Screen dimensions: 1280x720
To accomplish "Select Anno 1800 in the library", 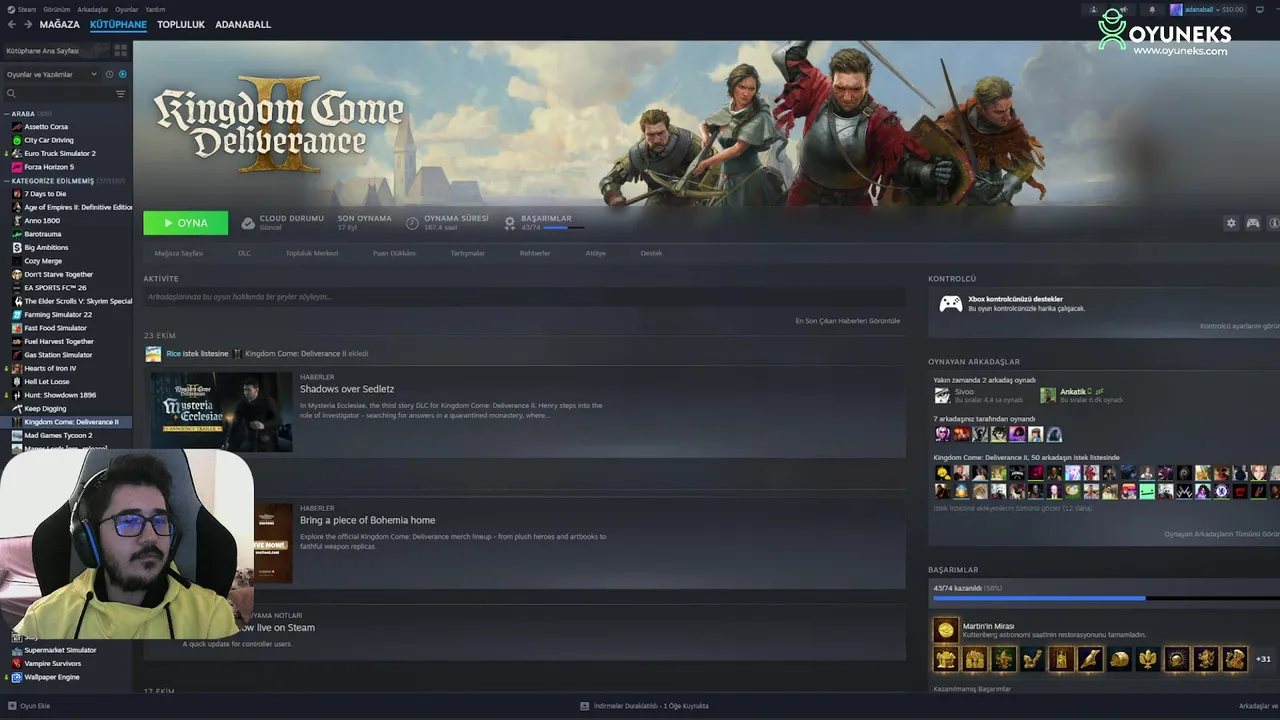I will point(42,221).
